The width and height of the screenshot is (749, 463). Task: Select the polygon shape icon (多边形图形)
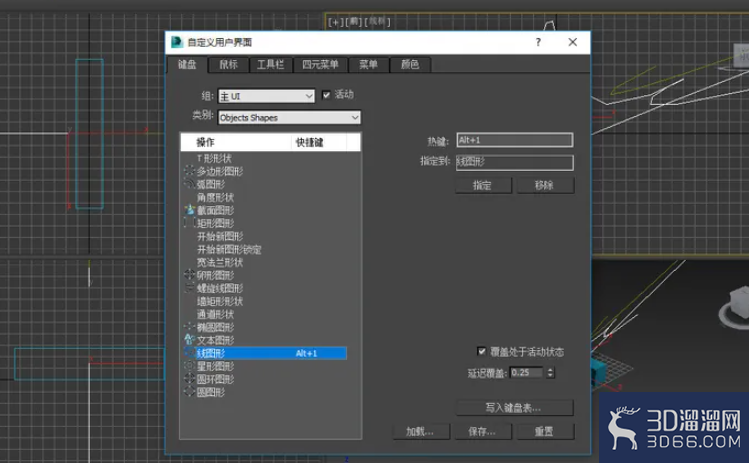click(x=189, y=171)
